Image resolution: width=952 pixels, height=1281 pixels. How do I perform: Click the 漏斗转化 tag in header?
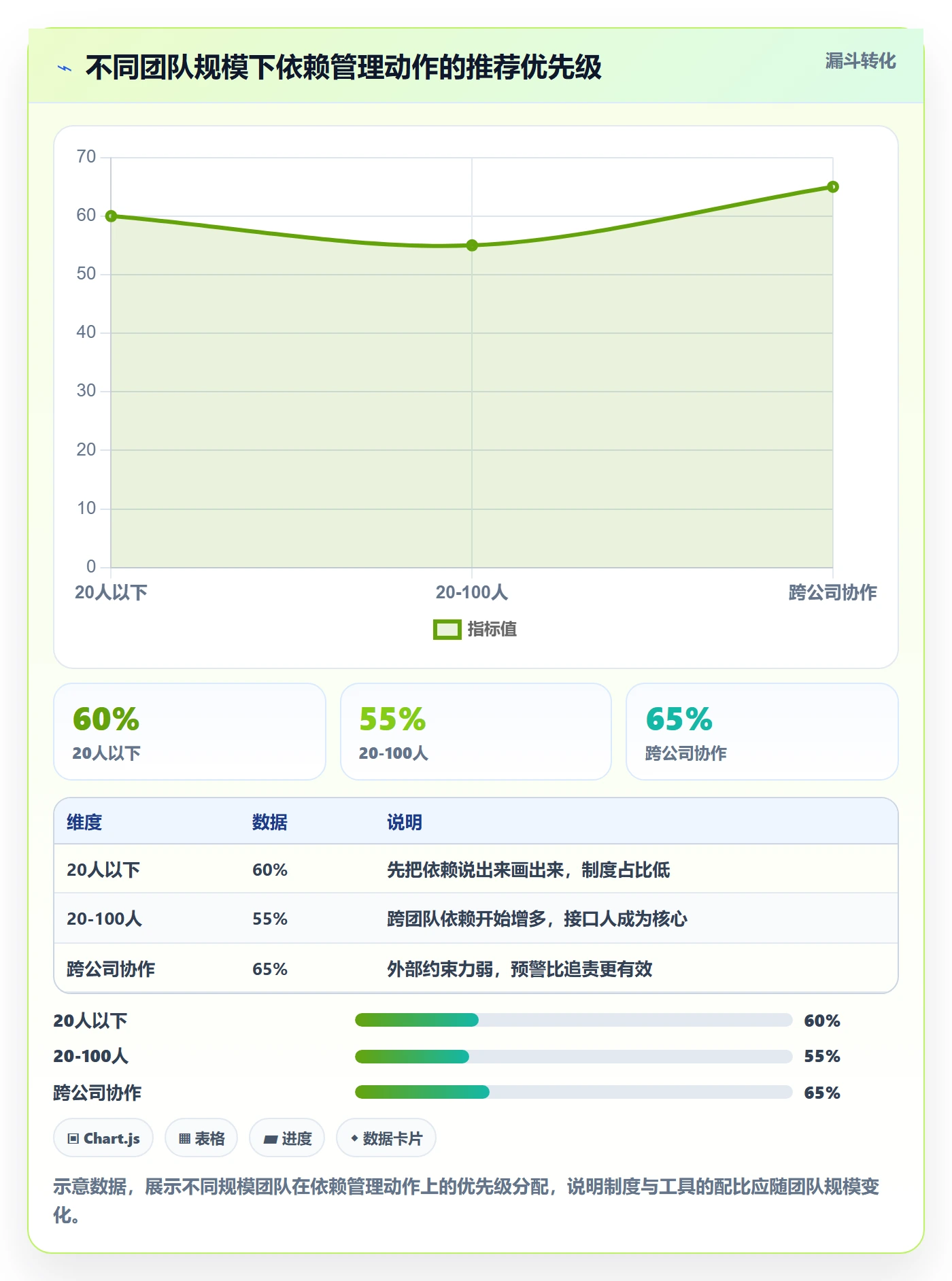point(860,61)
